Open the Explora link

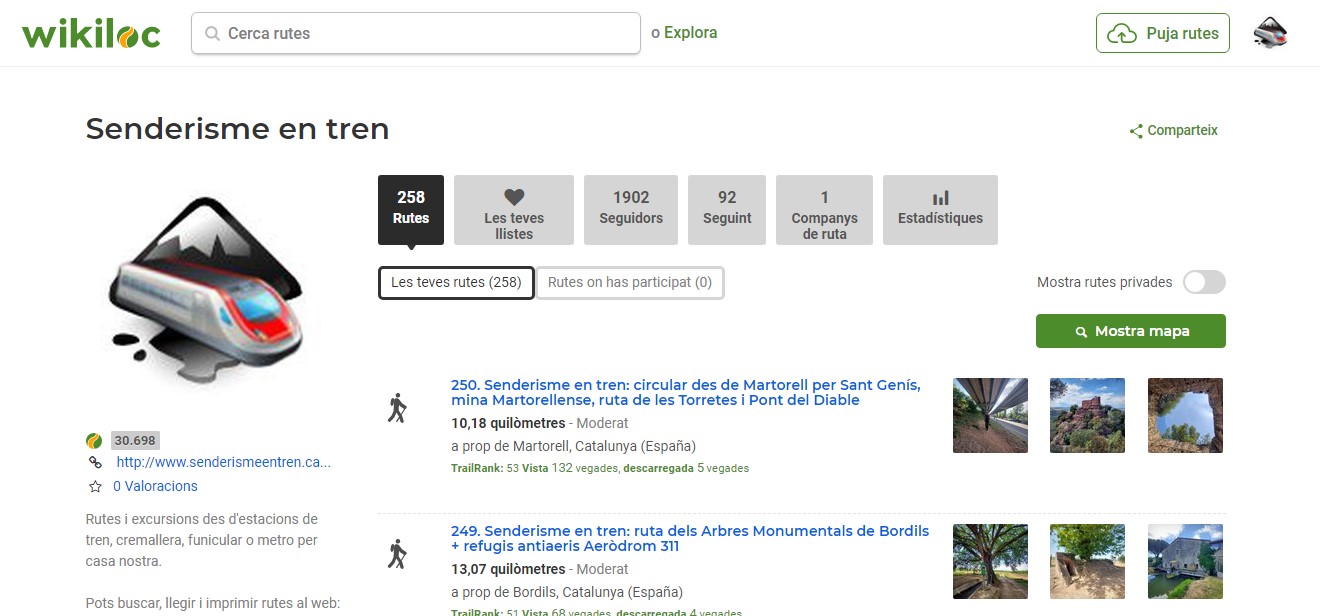pos(690,33)
